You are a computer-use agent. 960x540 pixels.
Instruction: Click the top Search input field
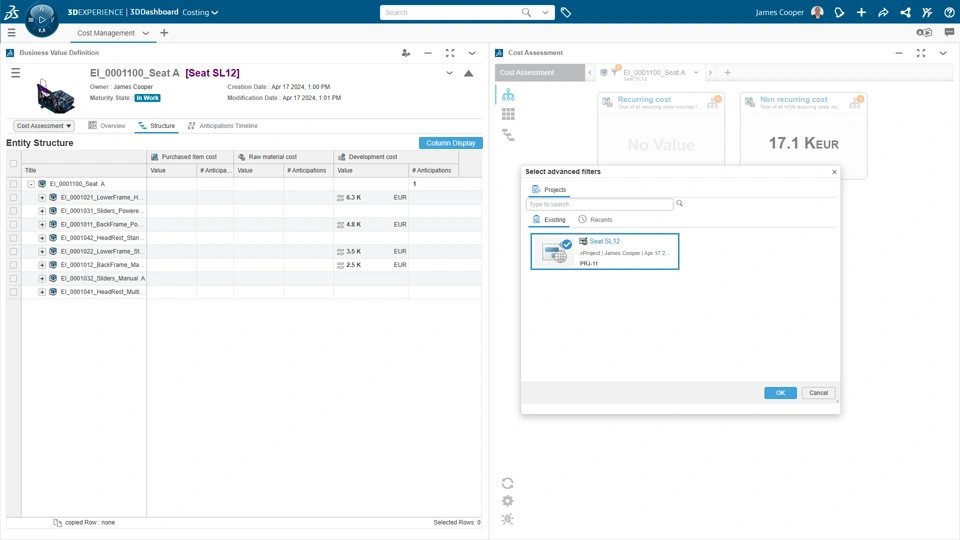click(x=450, y=12)
